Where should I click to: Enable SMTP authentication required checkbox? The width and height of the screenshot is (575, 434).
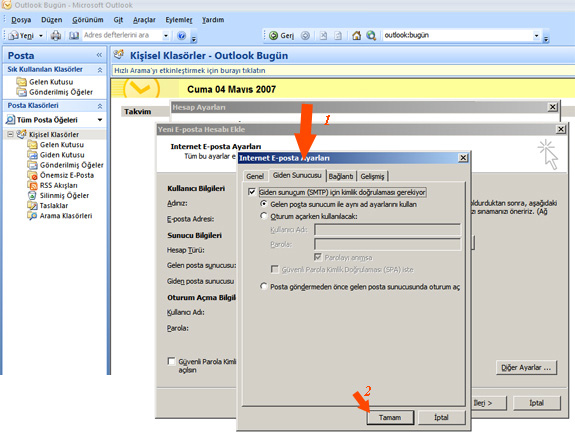[252, 192]
